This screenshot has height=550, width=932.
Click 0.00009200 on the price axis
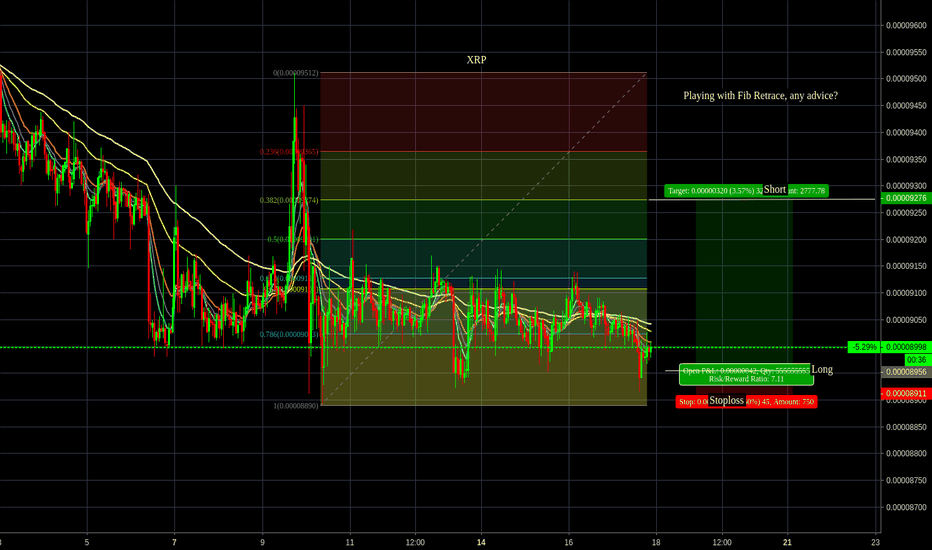click(906, 240)
